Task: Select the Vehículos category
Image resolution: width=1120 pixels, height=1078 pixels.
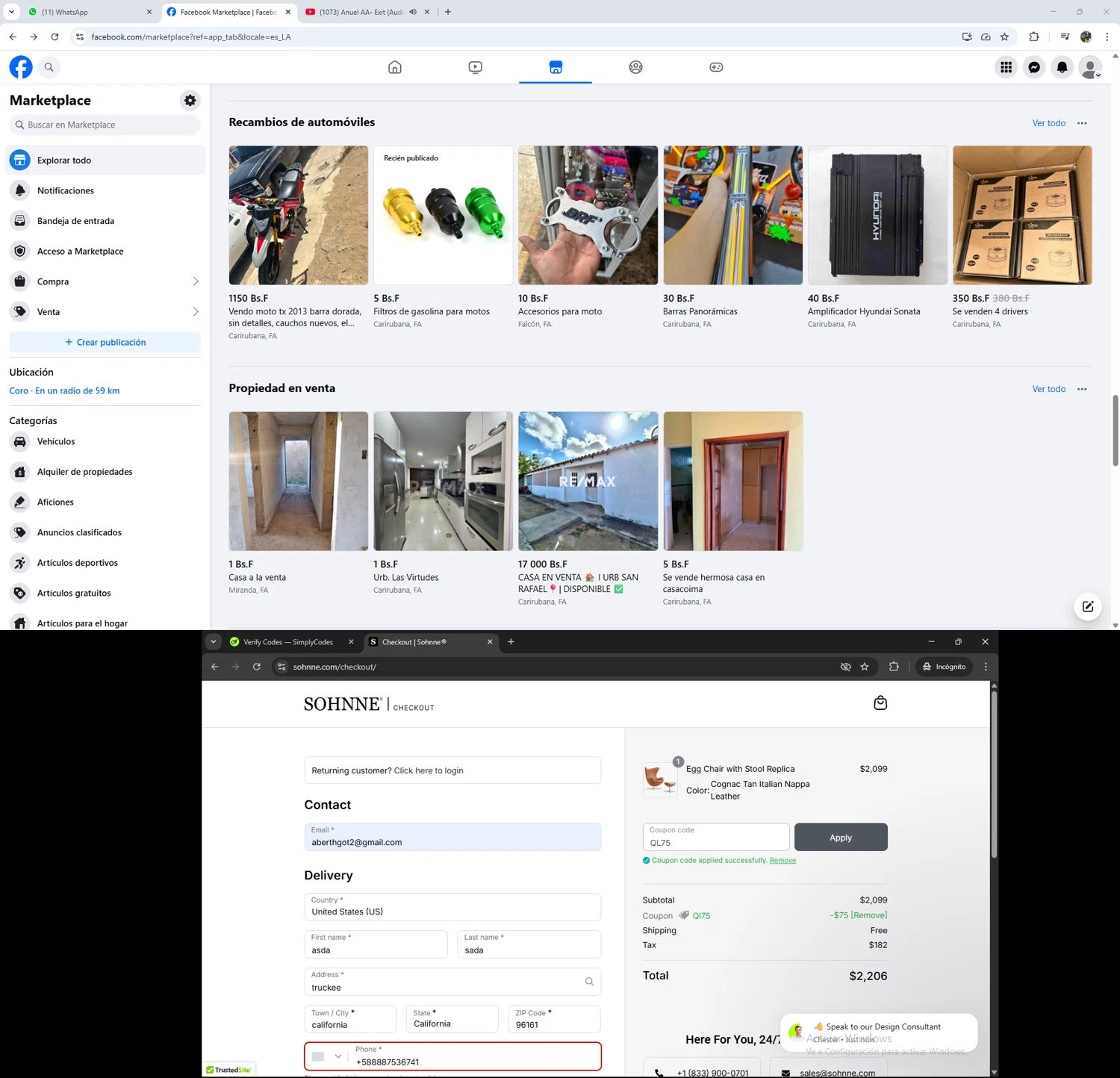Action: tap(105, 441)
